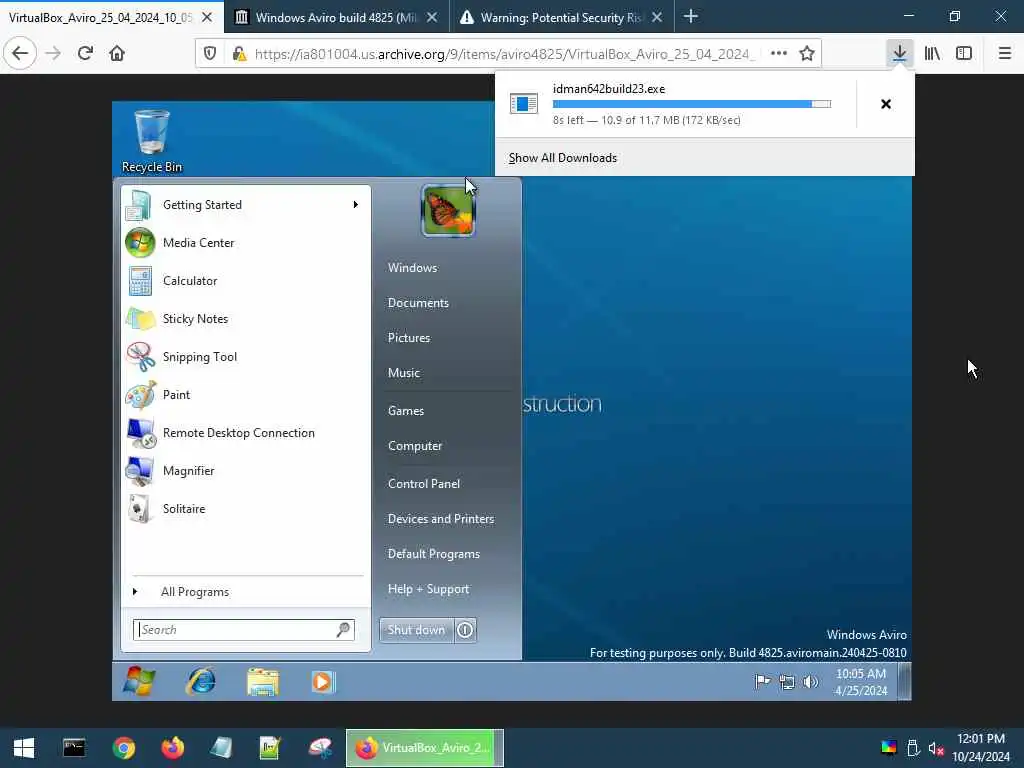Click the insecure connection padlock icon
The width and height of the screenshot is (1024, 768).
[240, 54]
